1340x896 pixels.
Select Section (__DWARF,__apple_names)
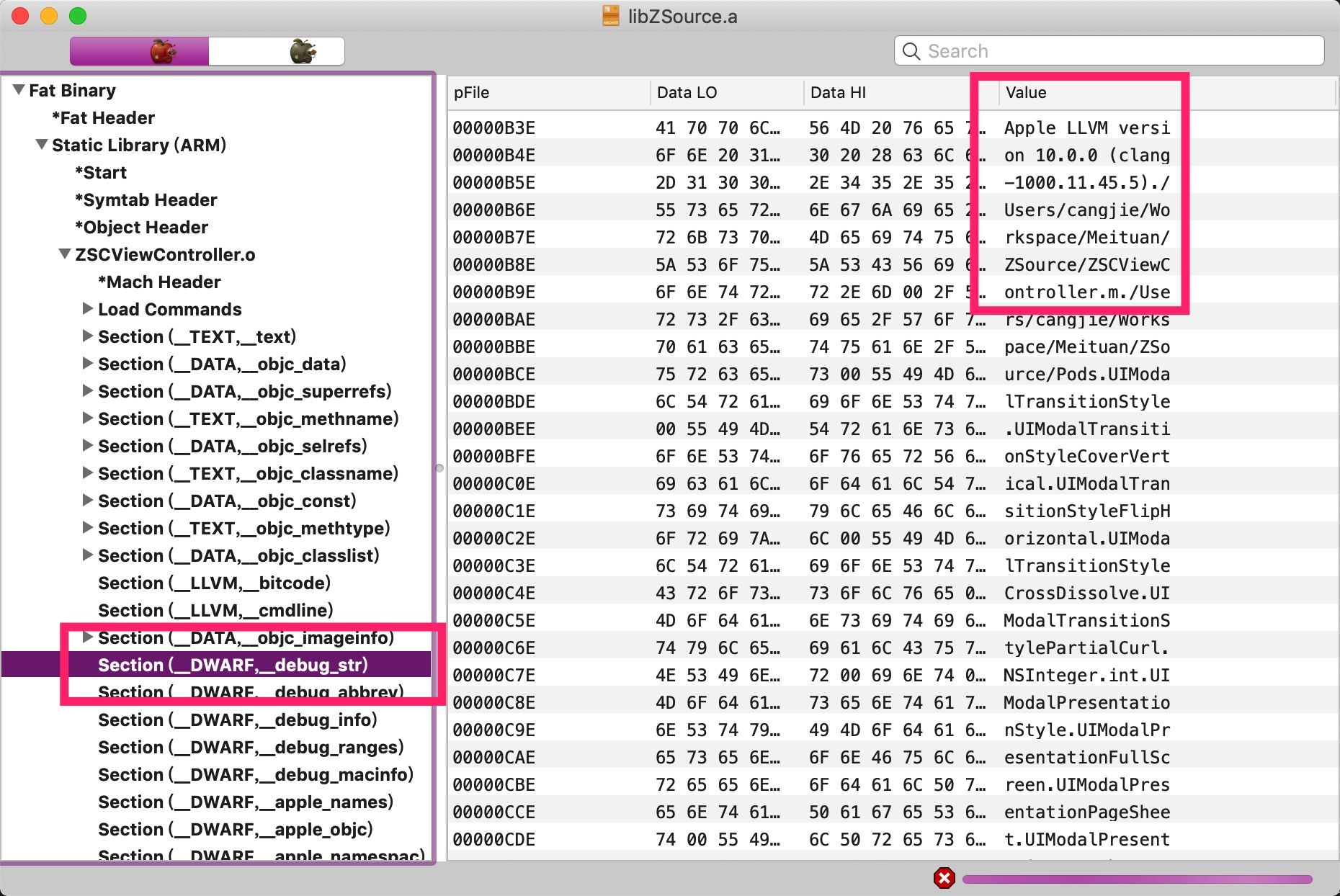pyautogui.click(x=245, y=802)
